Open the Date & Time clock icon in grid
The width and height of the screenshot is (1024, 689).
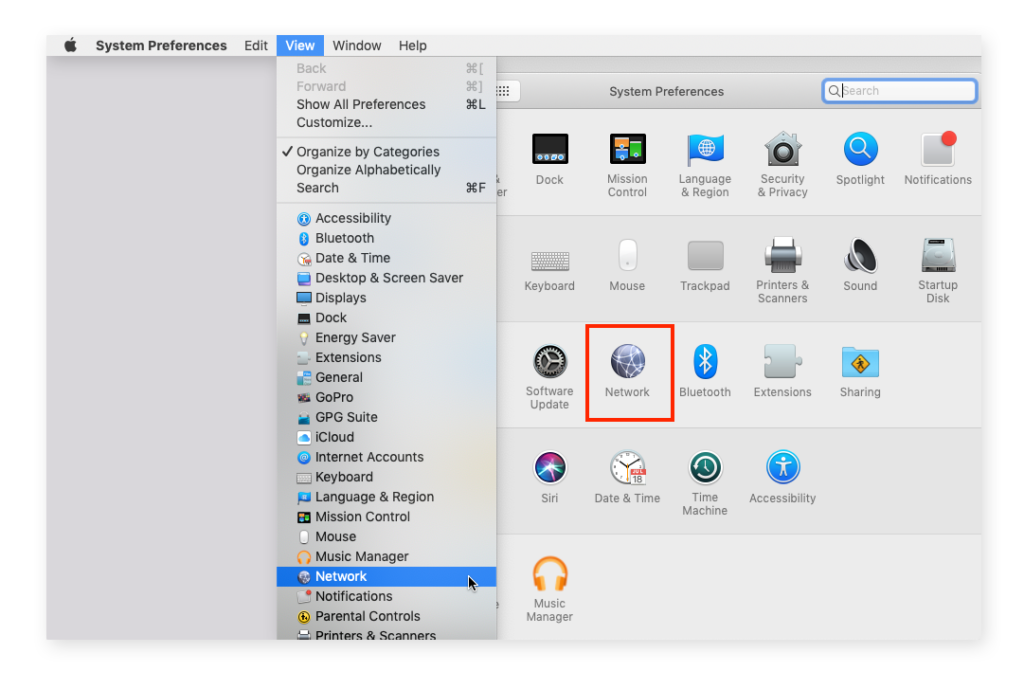(627, 468)
